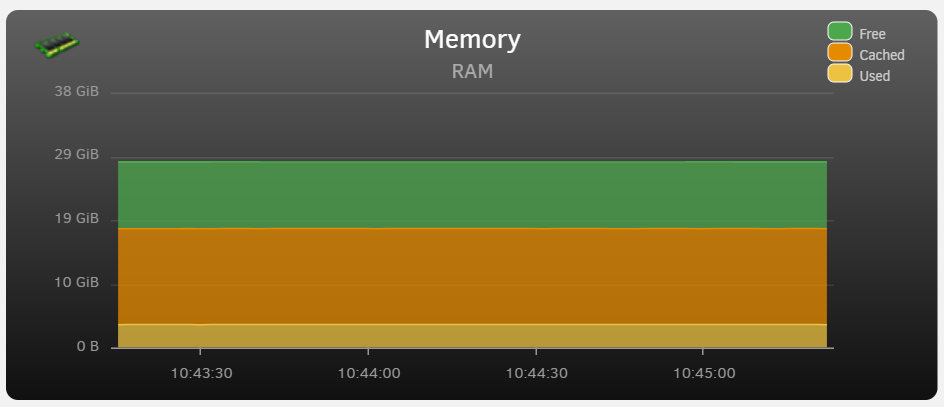
Task: Click the 29 GiB y-axis label
Action: [x=76, y=155]
